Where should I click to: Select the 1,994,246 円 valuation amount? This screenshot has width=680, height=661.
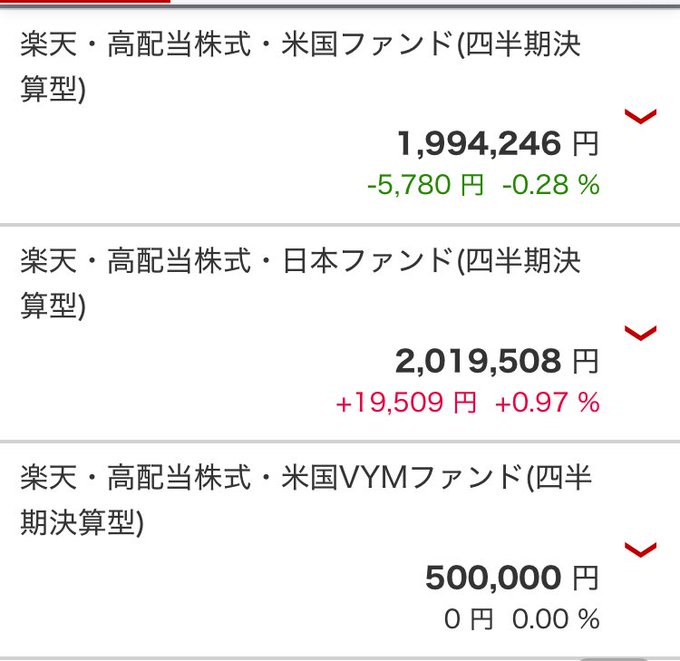click(x=498, y=144)
